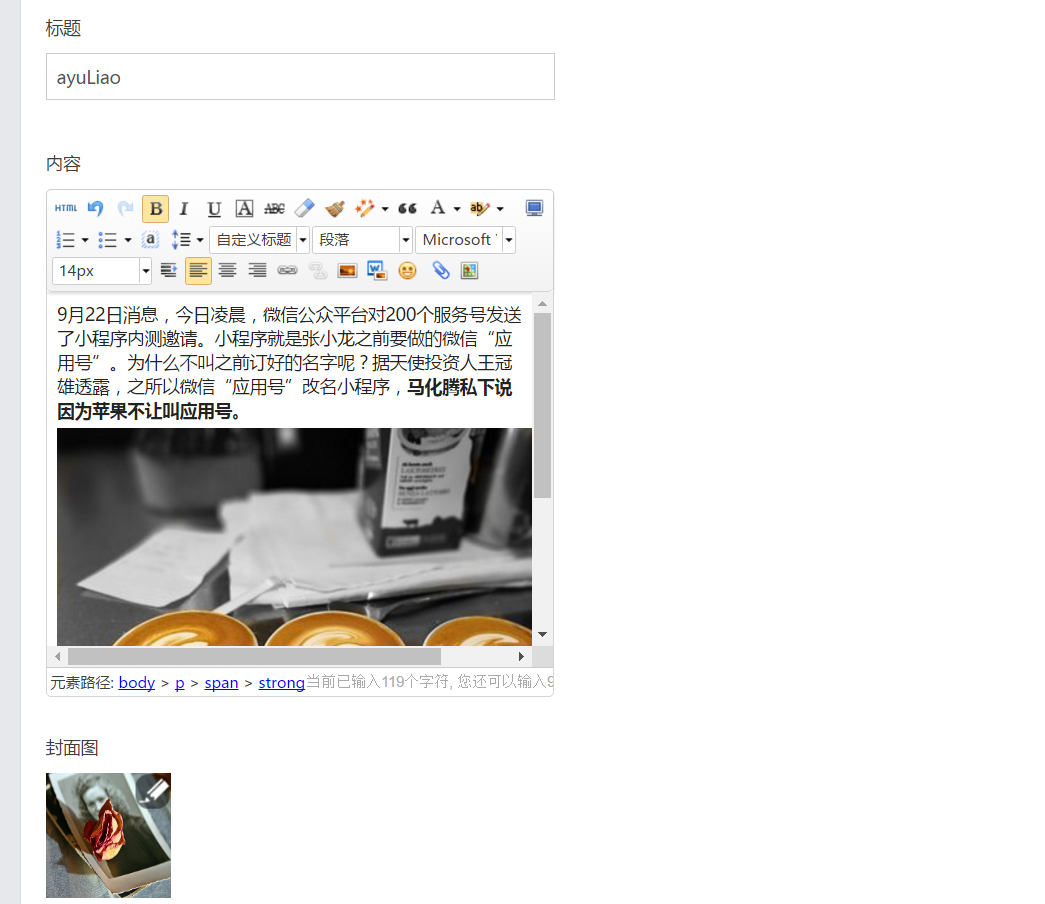Select the coffee photo in editor

pos(294,537)
